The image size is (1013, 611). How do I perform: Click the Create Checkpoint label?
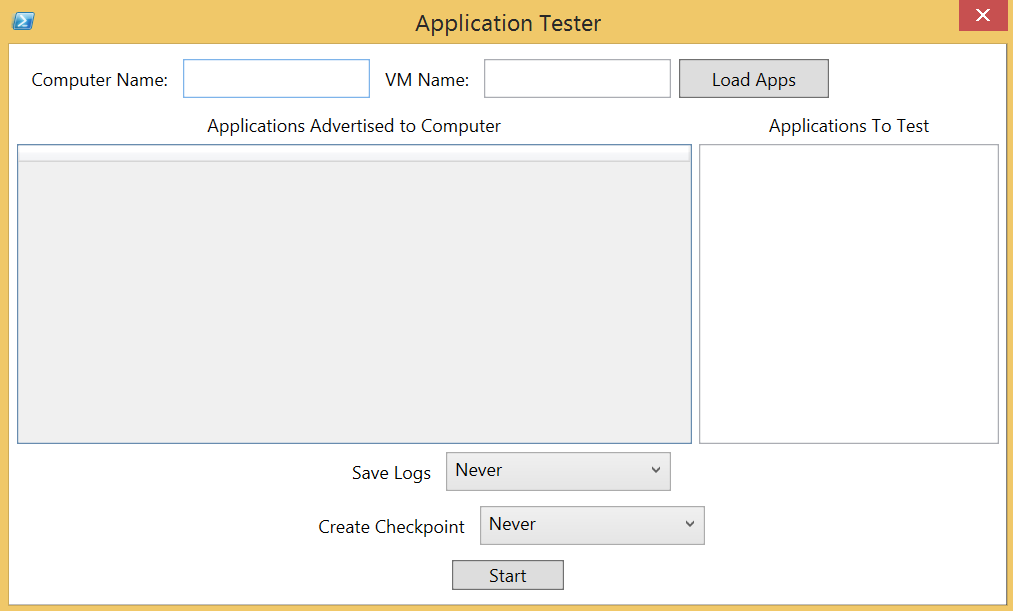[x=392, y=527]
